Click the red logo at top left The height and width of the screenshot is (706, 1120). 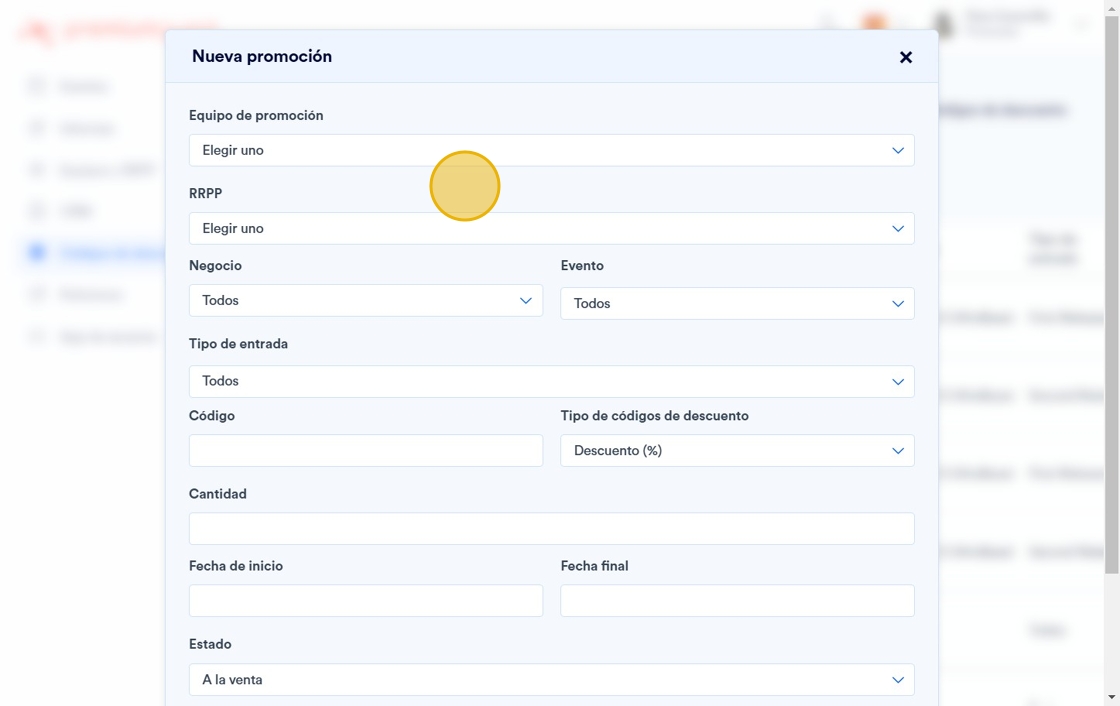[40, 32]
